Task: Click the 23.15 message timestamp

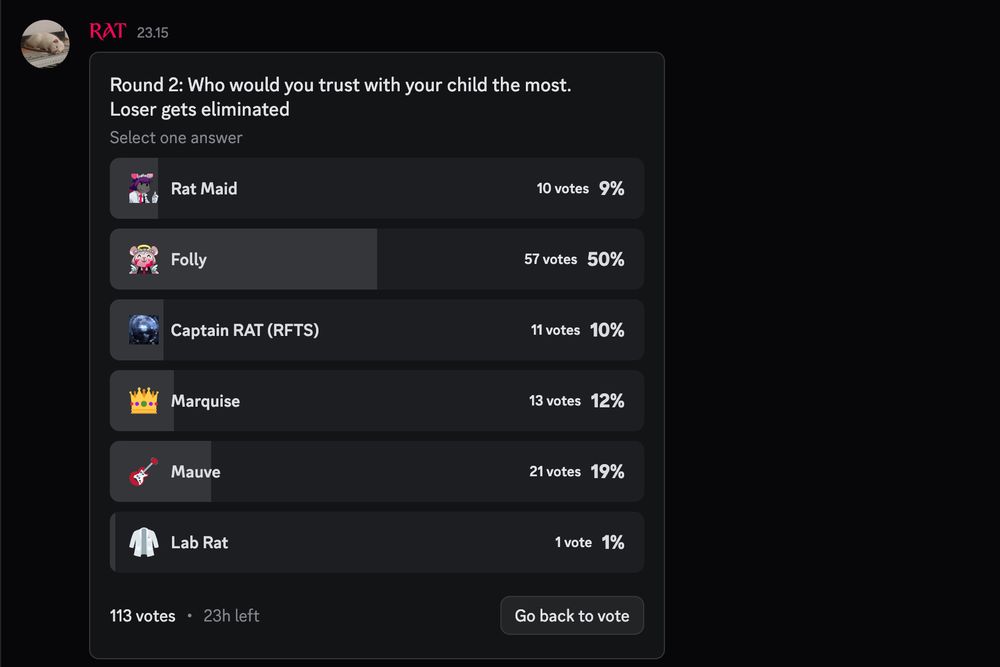Action: tap(152, 33)
